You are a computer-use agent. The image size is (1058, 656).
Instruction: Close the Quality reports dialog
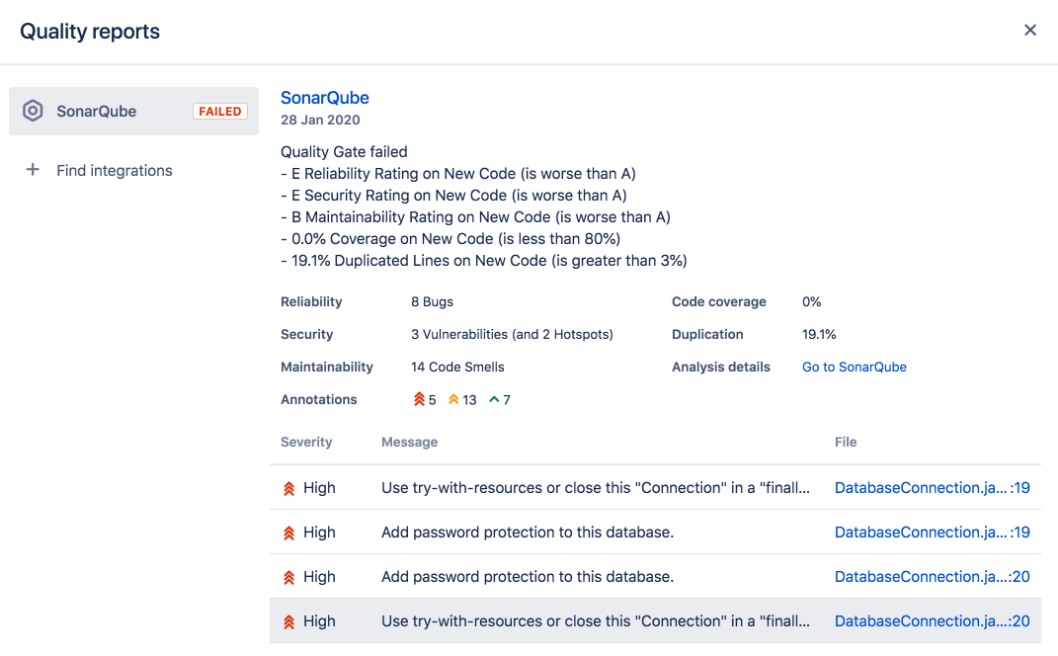1030,29
